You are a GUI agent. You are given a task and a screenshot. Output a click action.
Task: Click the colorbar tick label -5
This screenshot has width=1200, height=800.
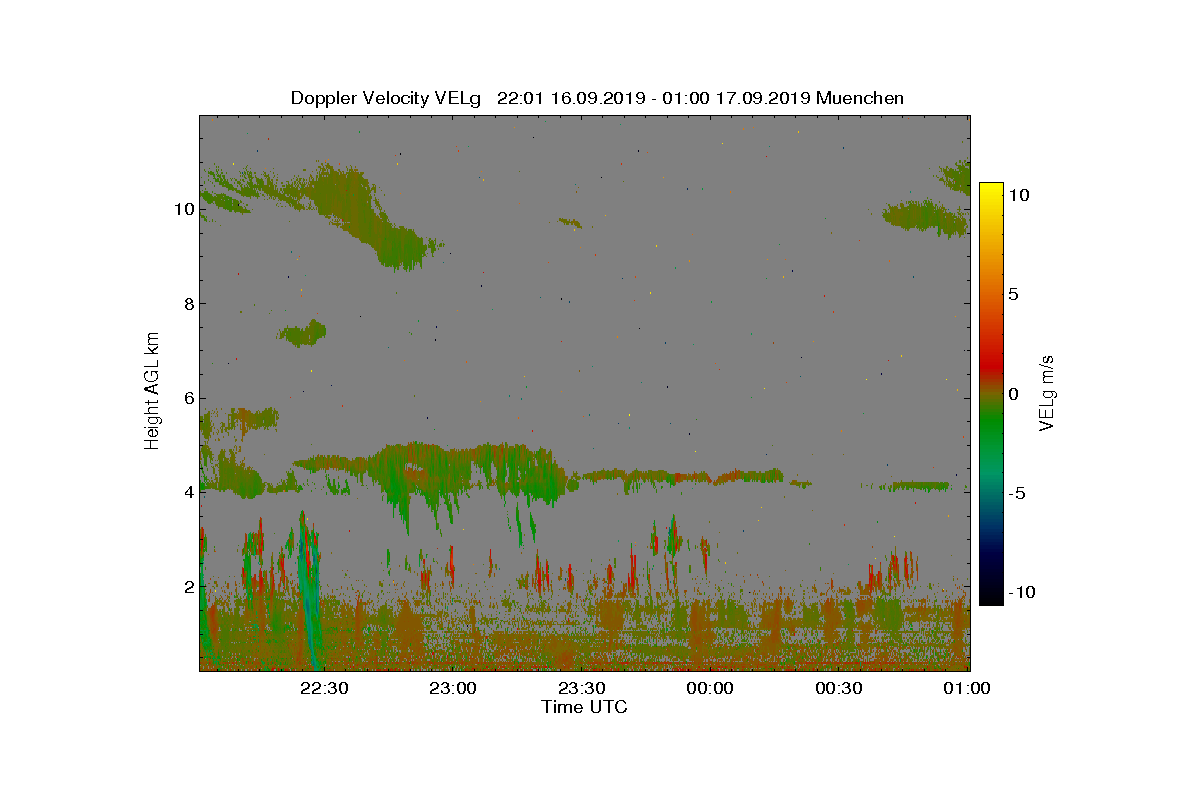pyautogui.click(x=1016, y=493)
